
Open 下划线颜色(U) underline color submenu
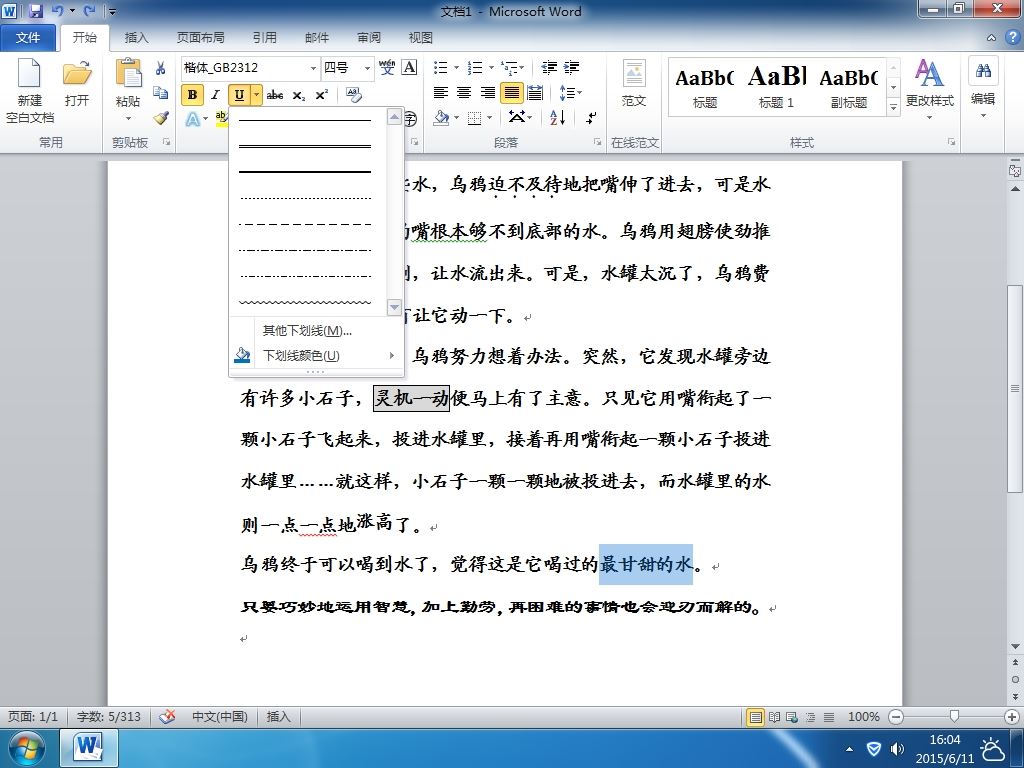coord(316,355)
